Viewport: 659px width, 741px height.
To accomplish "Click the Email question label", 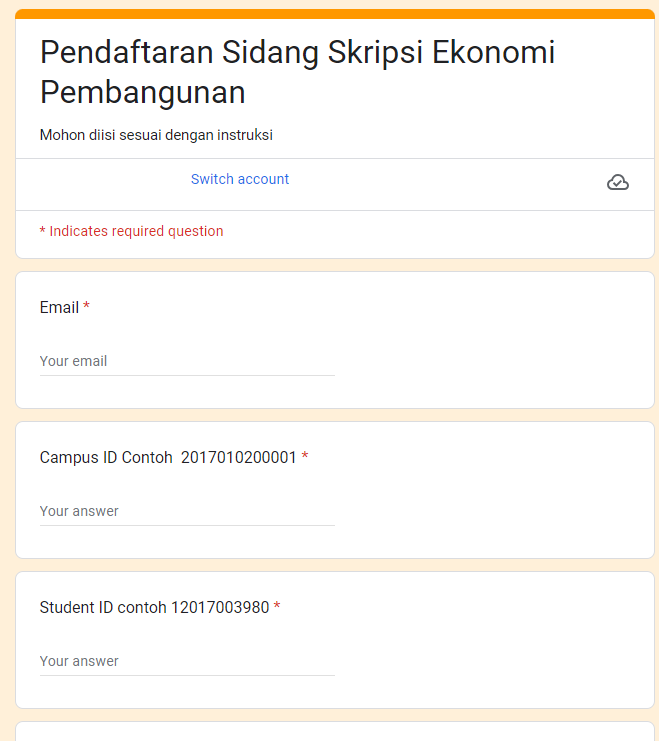I will pos(59,308).
